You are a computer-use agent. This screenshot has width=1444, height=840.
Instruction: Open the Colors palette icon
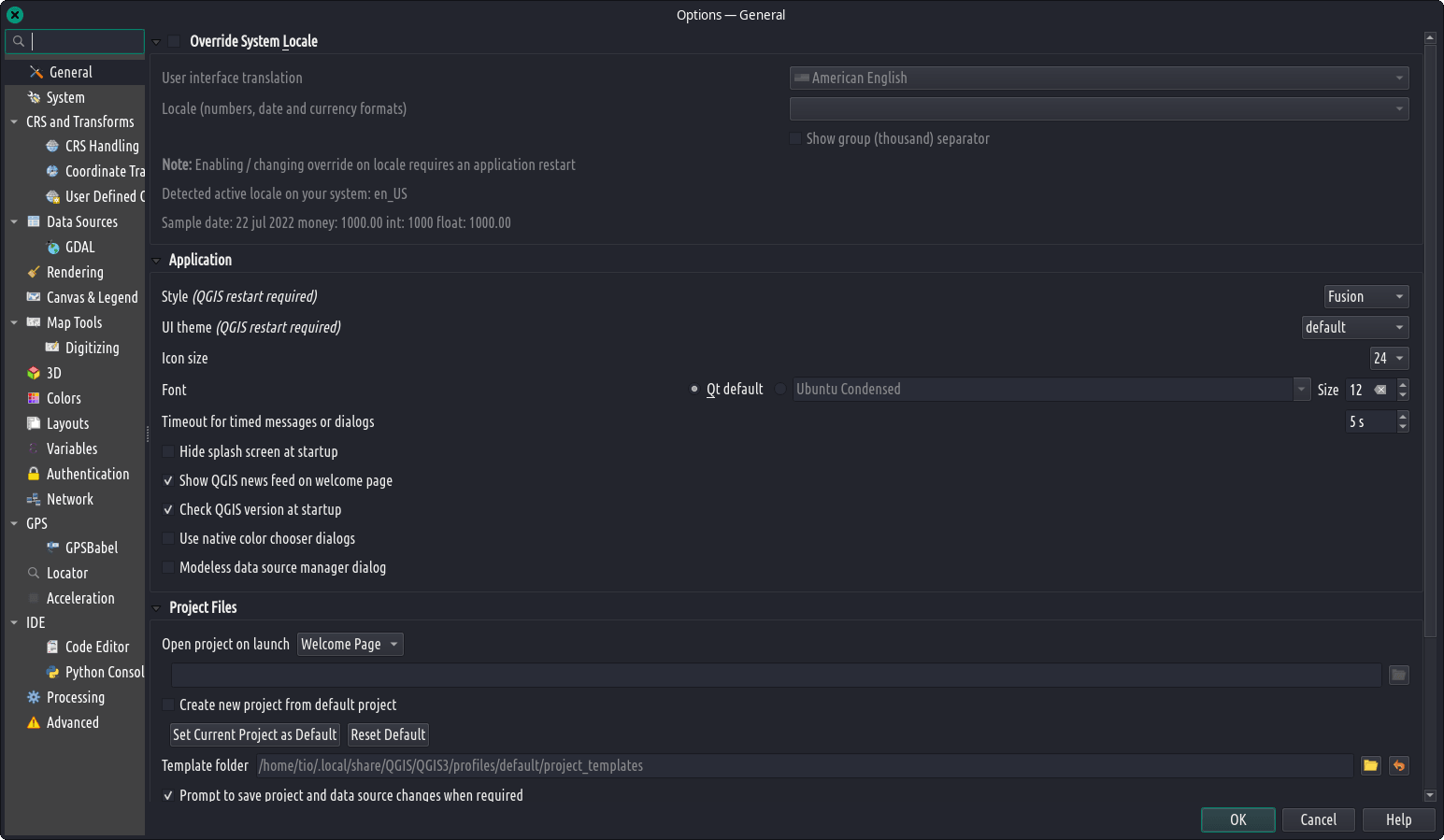(34, 398)
